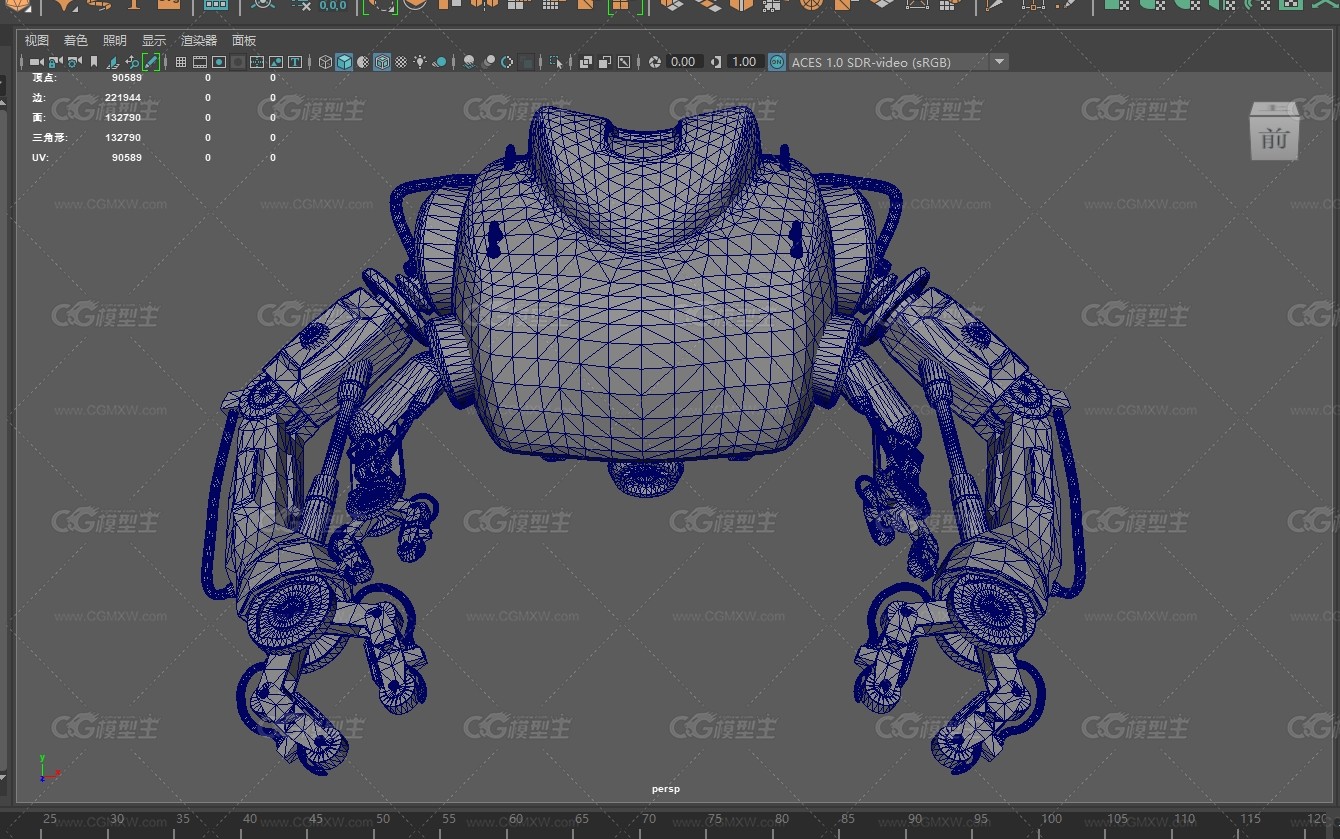Toggle Screen Space Ambient Occlusion icon
The image size is (1340, 839).
click(469, 62)
